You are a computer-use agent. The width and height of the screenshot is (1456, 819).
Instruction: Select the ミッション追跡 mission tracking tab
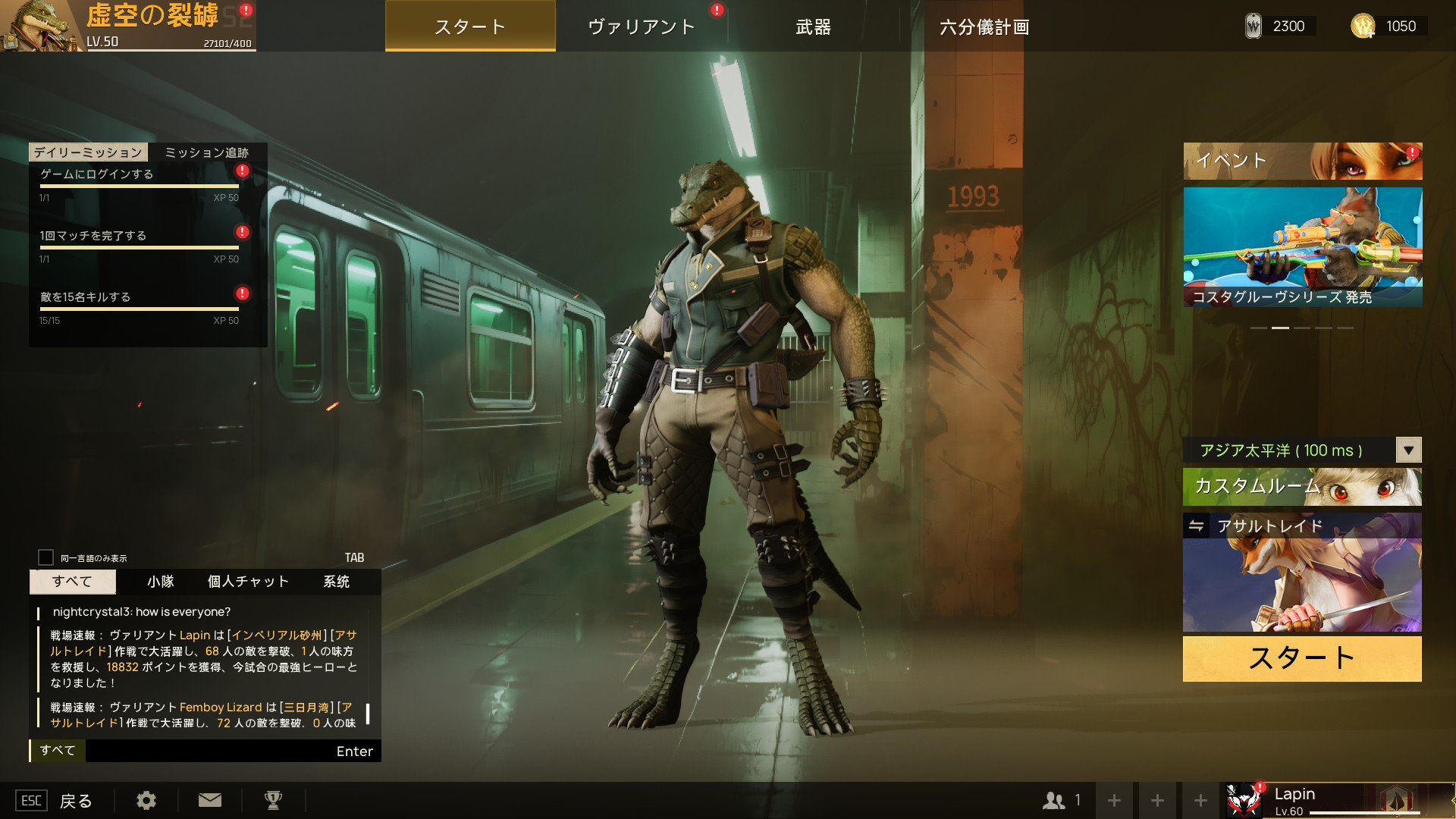tap(206, 152)
